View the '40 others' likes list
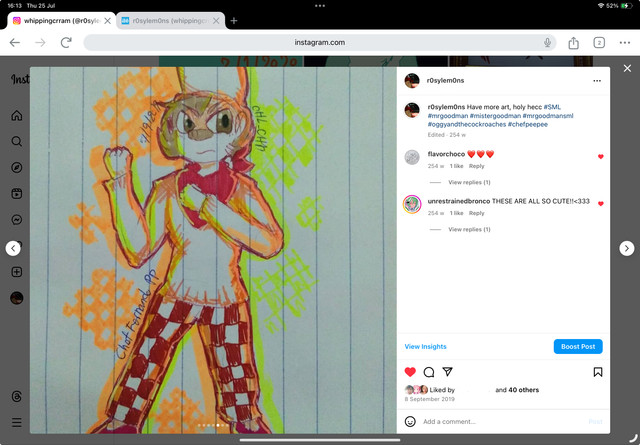Viewport: 640px width, 445px height. coord(524,390)
